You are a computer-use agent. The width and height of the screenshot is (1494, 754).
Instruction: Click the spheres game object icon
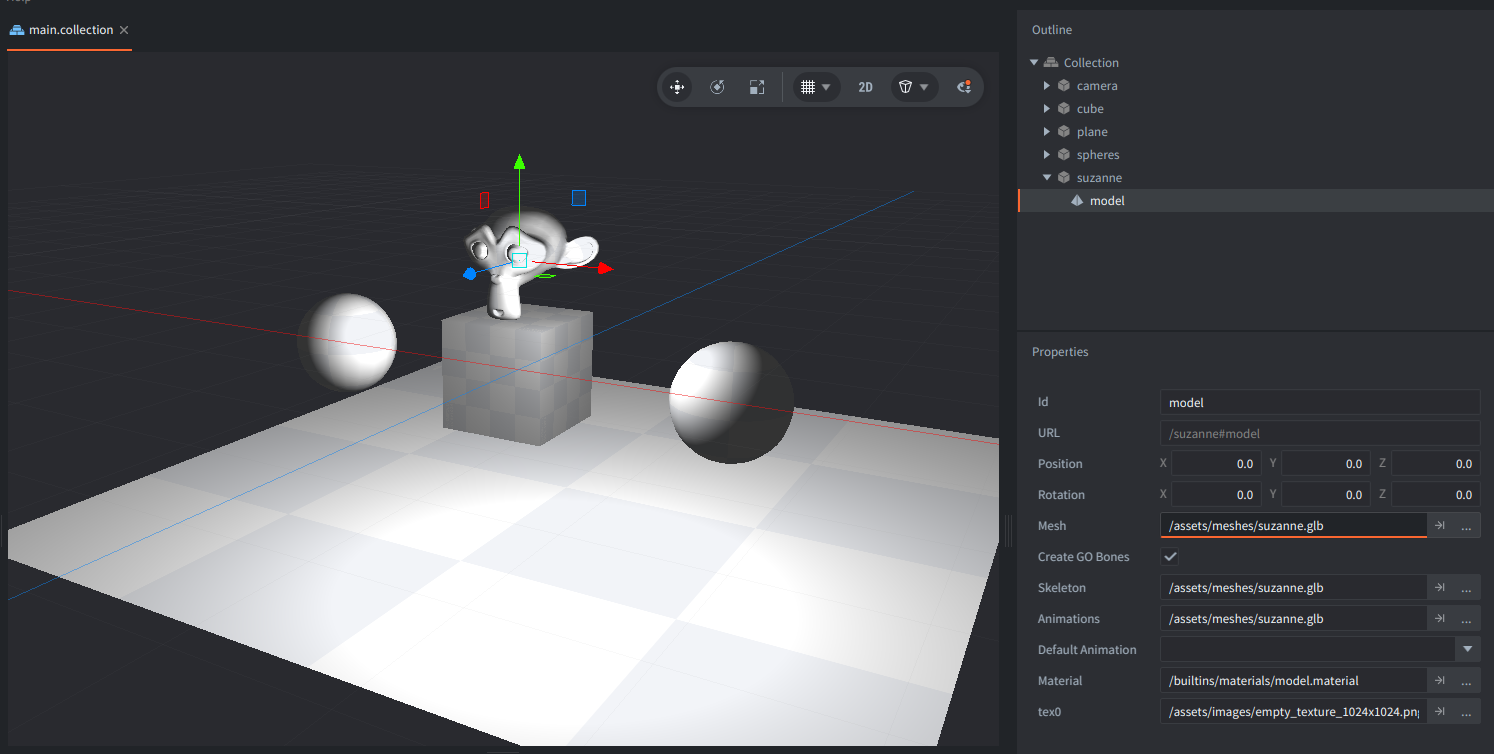pyautogui.click(x=1064, y=154)
